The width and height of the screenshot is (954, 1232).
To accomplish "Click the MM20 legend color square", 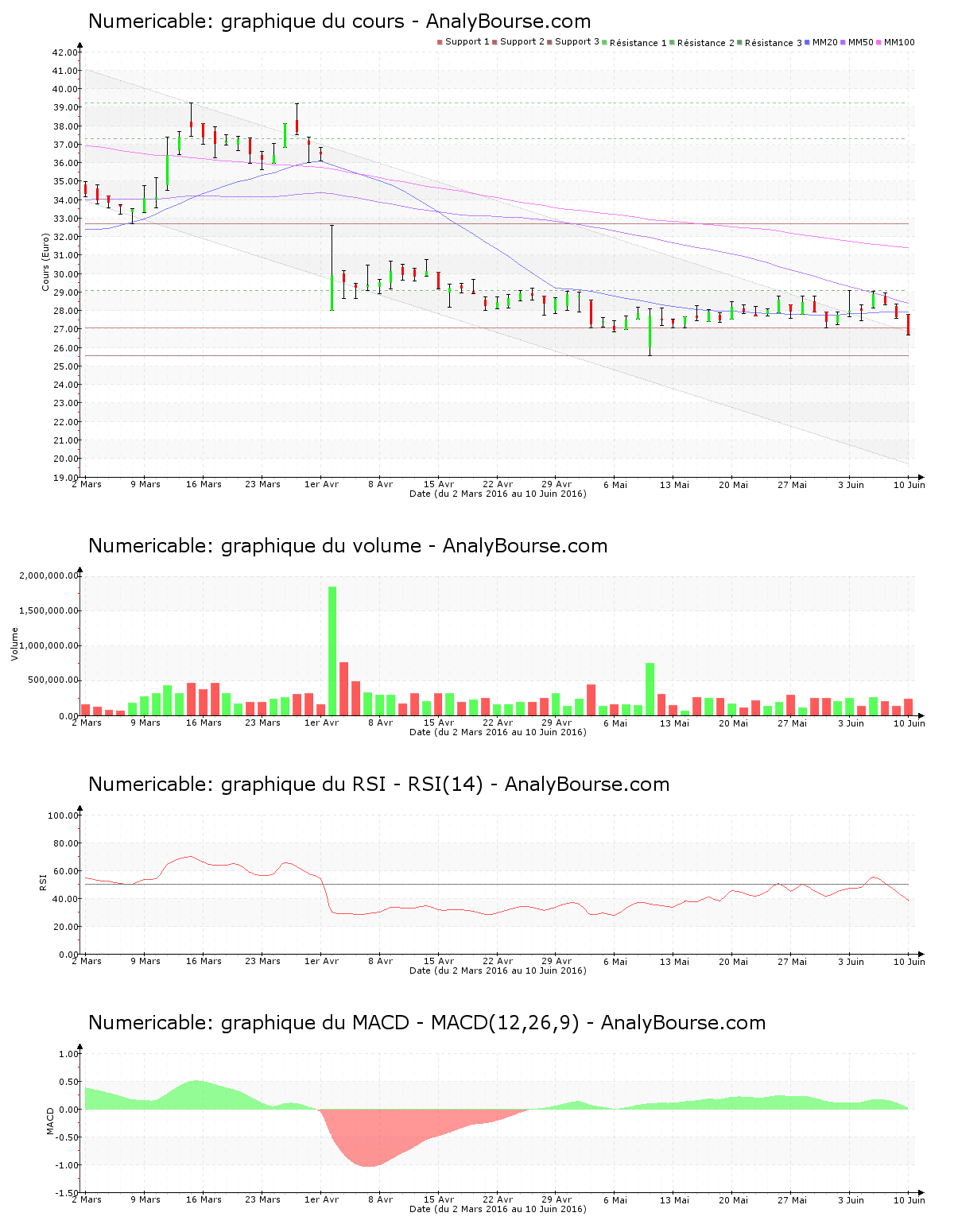I will [x=808, y=42].
